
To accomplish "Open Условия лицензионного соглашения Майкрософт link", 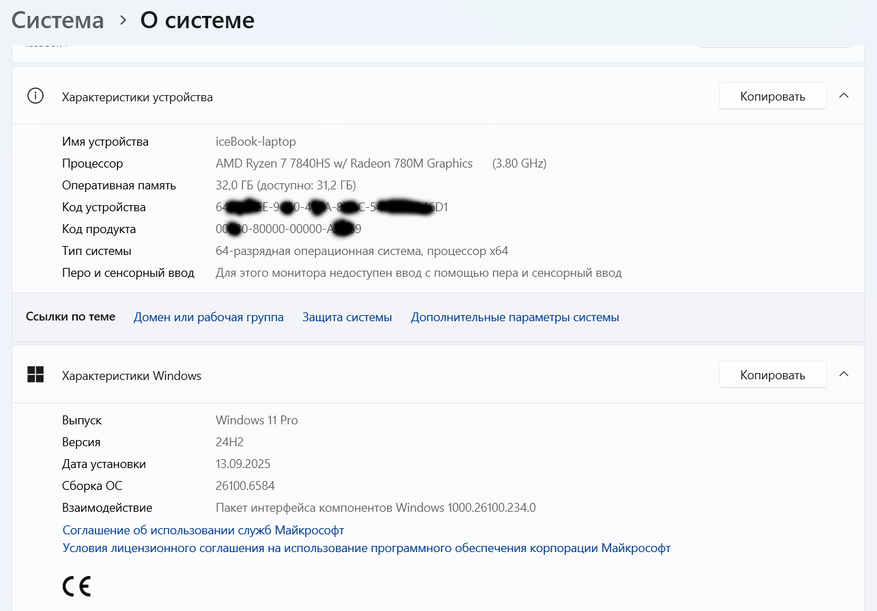I will coord(366,548).
